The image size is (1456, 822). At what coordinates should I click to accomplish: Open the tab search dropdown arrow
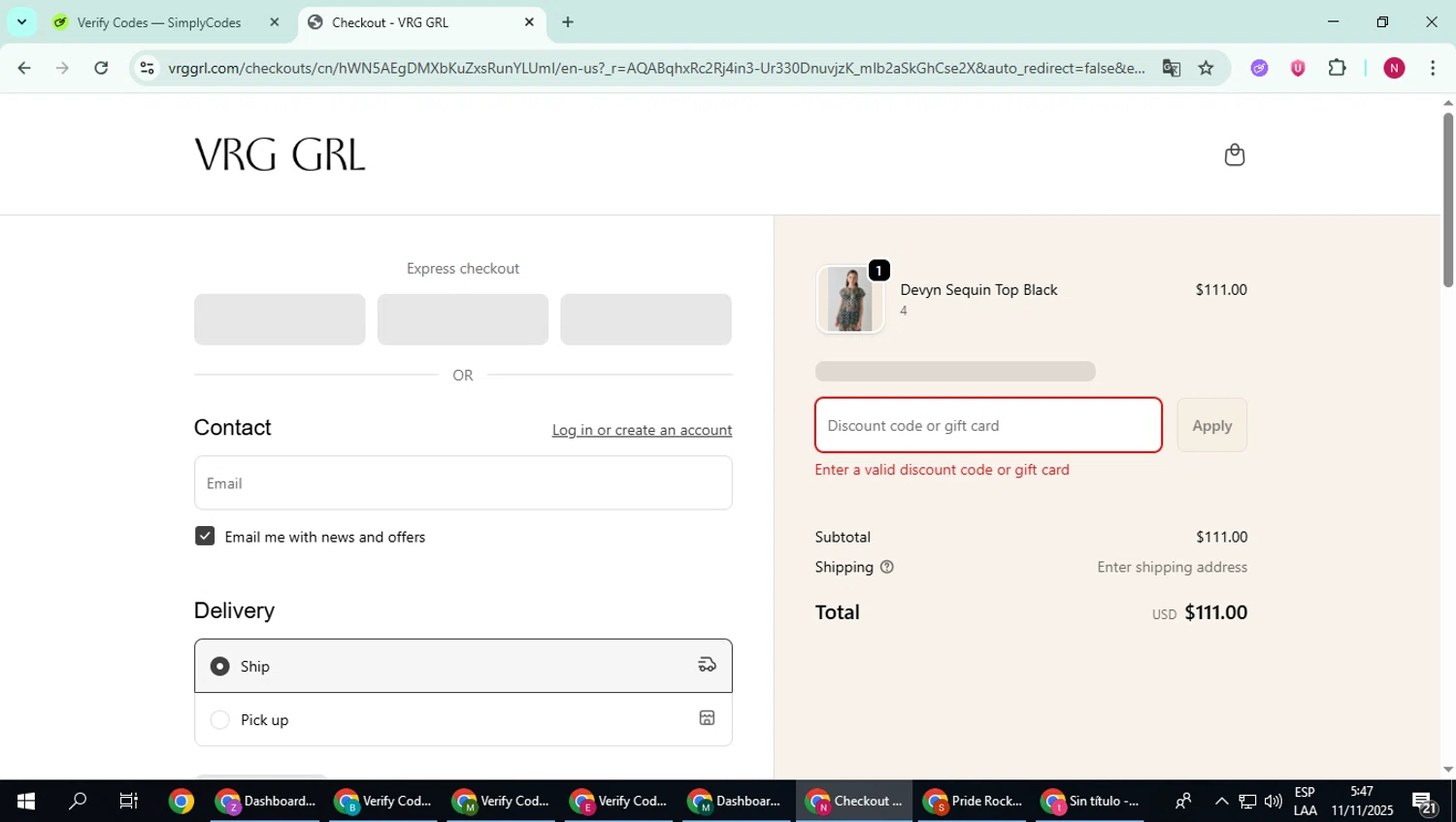tap(21, 22)
